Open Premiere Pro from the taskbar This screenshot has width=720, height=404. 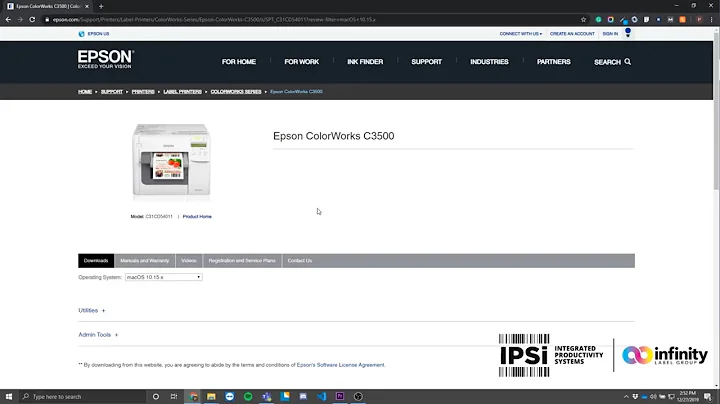[340, 397]
